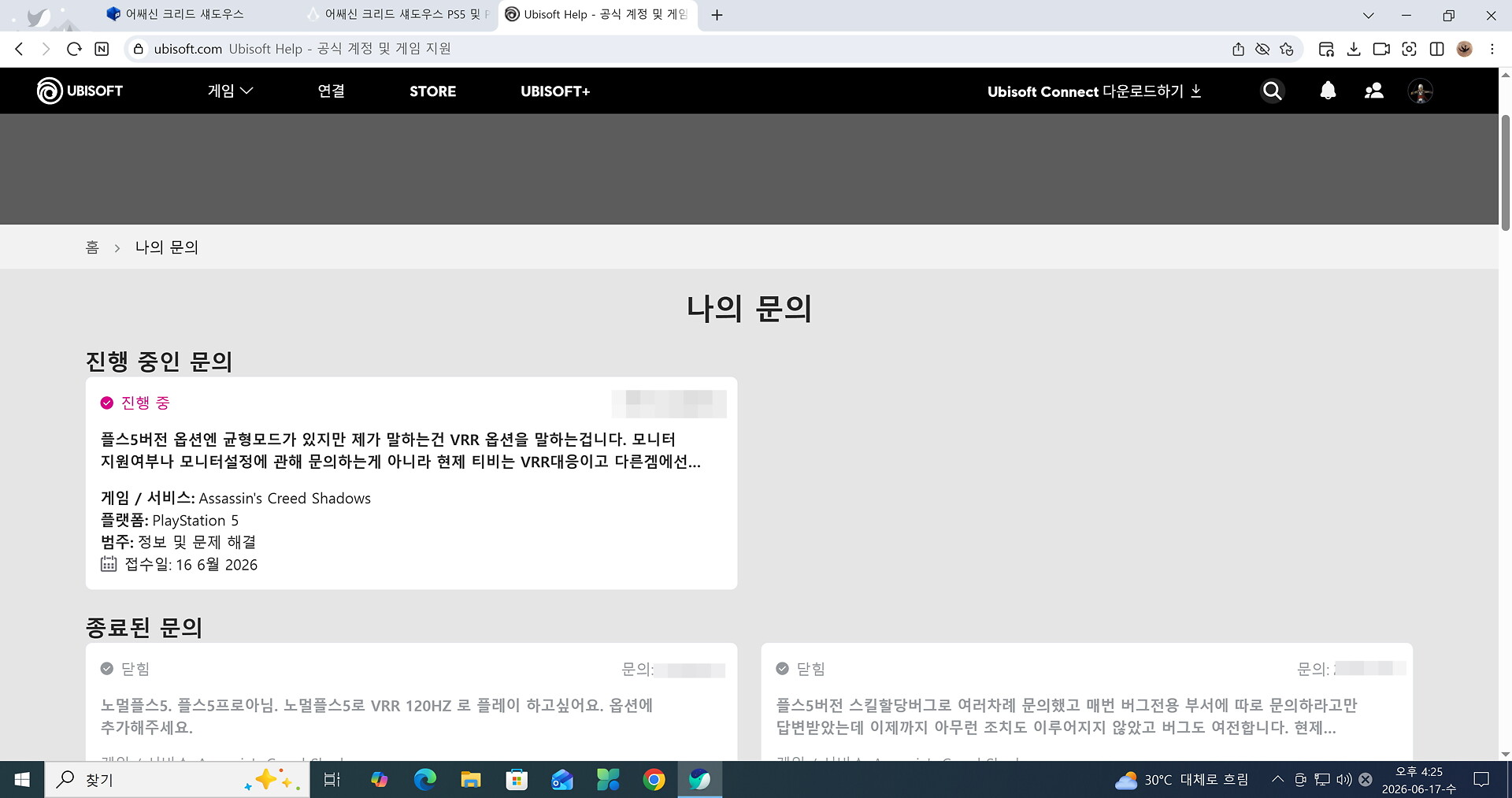The width and height of the screenshot is (1512, 798).
Task: Launch Google Chrome from the taskbar
Action: coord(654,780)
